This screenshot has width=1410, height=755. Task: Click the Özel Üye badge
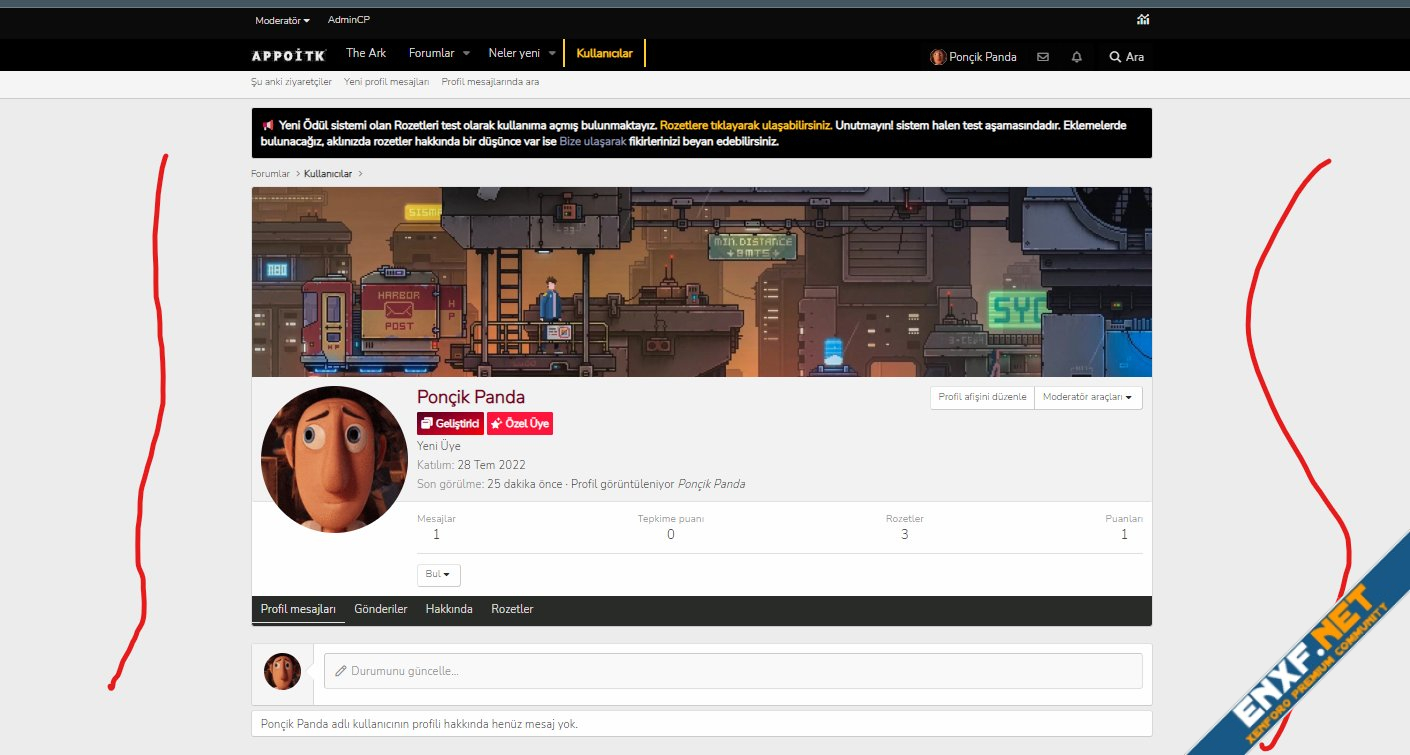pyautogui.click(x=519, y=424)
